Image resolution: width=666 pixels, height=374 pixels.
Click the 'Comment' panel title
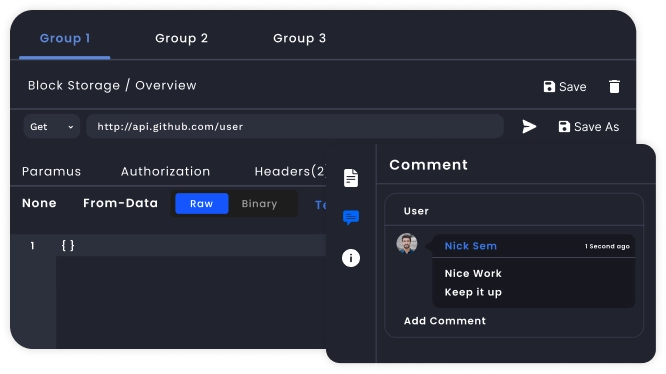point(429,165)
